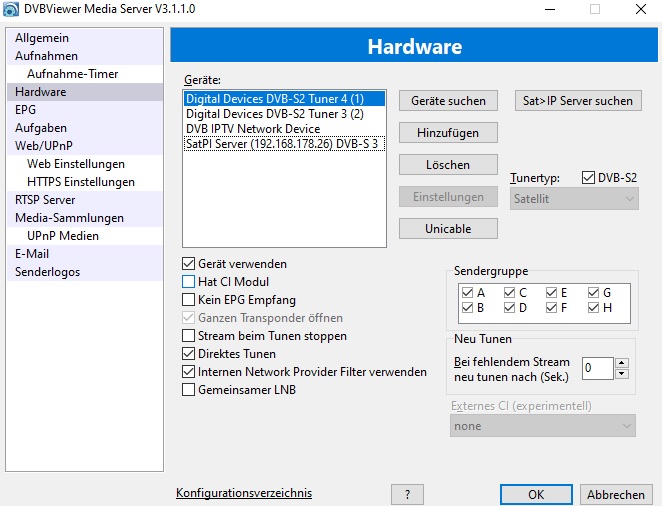This screenshot has height=506, width=662.
Task: Toggle Direktes Tunen checkbox
Action: click(x=188, y=354)
